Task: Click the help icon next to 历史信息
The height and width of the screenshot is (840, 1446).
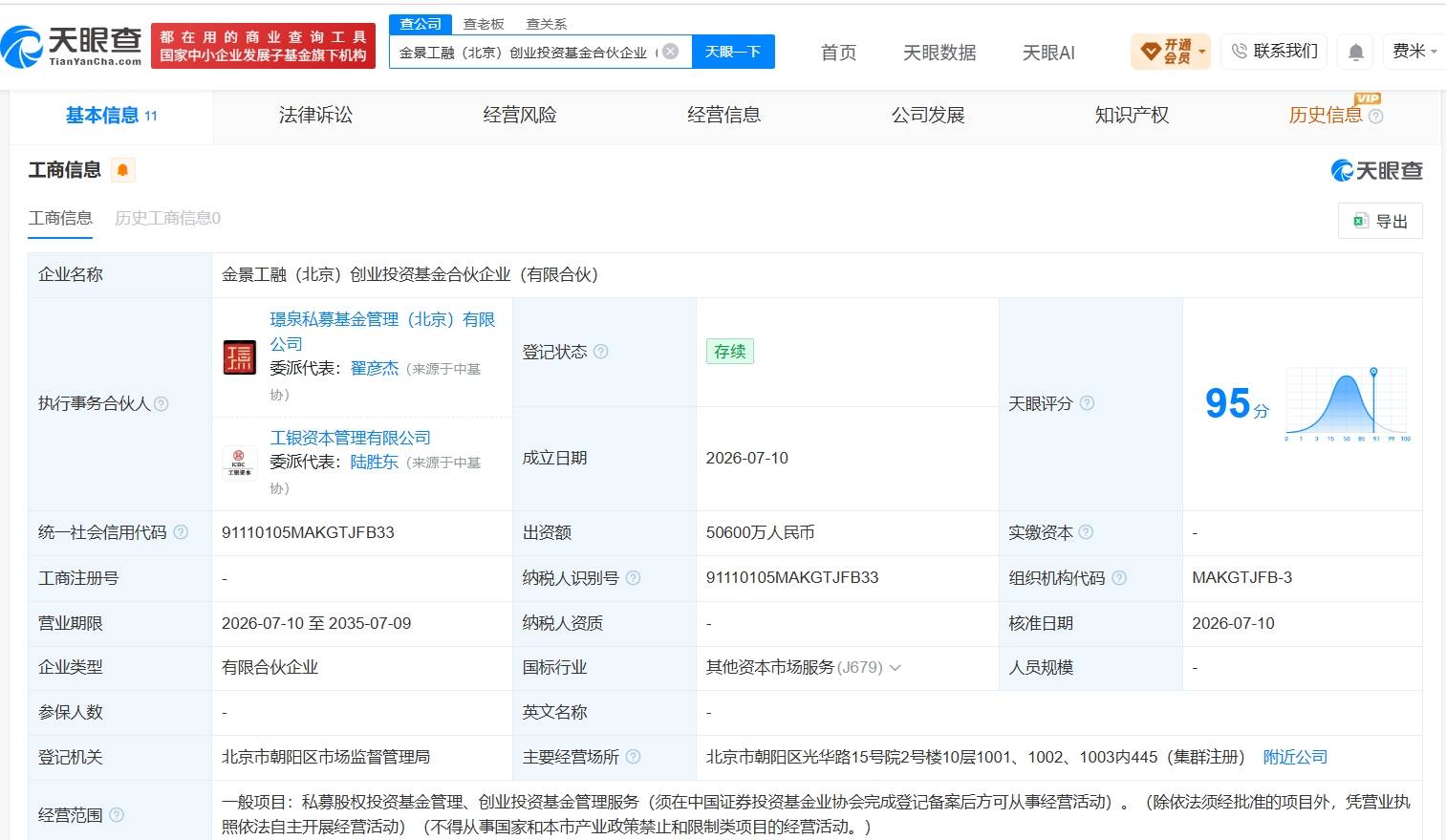Action: tap(1375, 117)
